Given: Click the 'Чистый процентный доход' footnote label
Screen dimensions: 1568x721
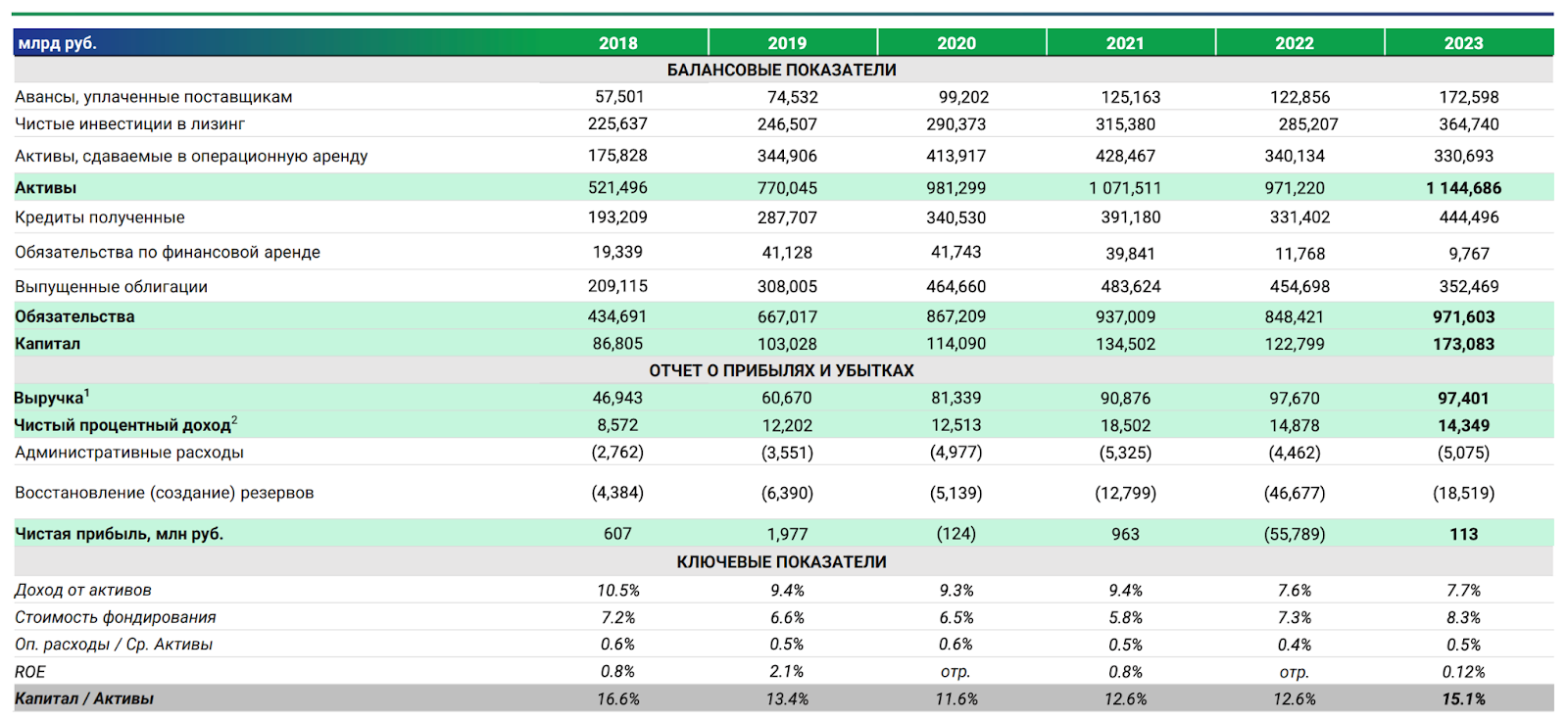Looking at the screenshot, I should (x=124, y=425).
